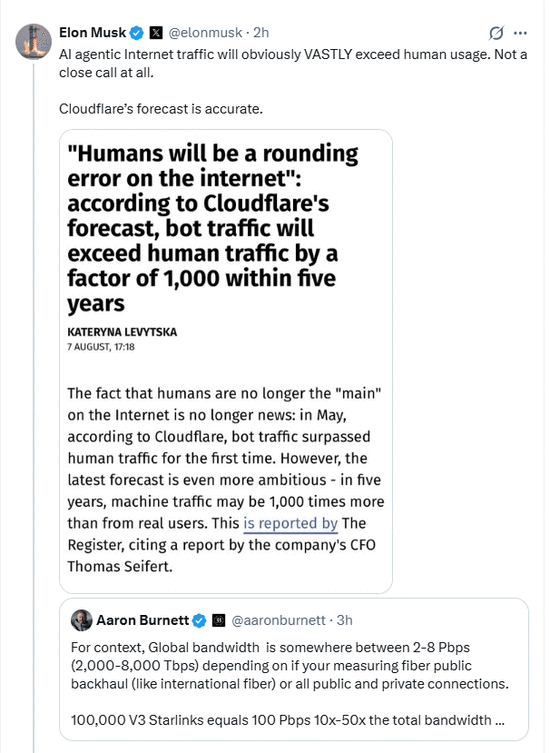The height and width of the screenshot is (753, 550).
Task: Click the @elonmusk handle
Action: click(205, 33)
